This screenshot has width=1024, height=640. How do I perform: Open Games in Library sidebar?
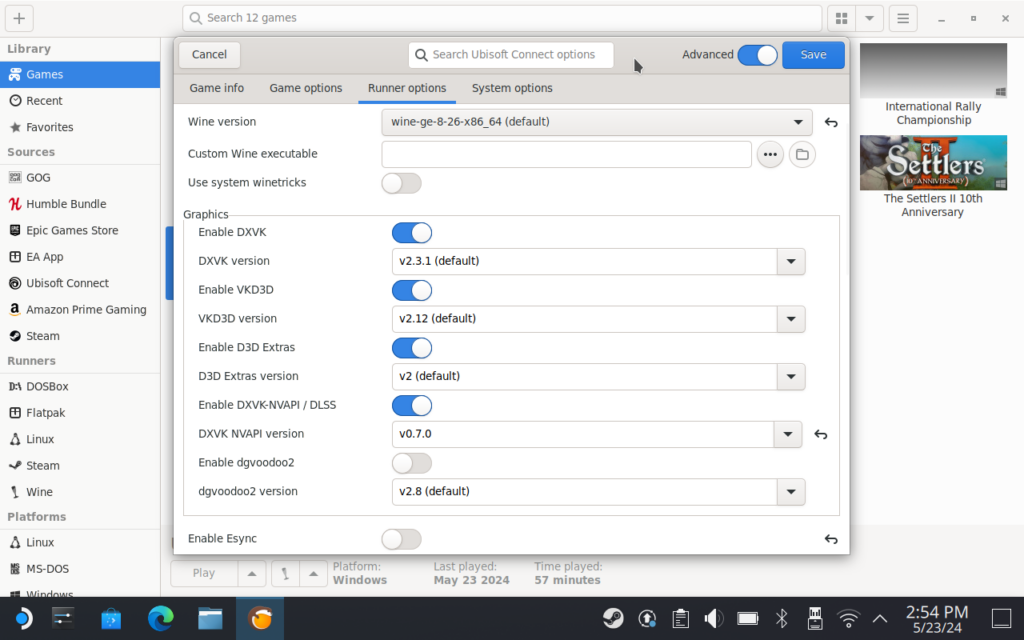(x=80, y=74)
